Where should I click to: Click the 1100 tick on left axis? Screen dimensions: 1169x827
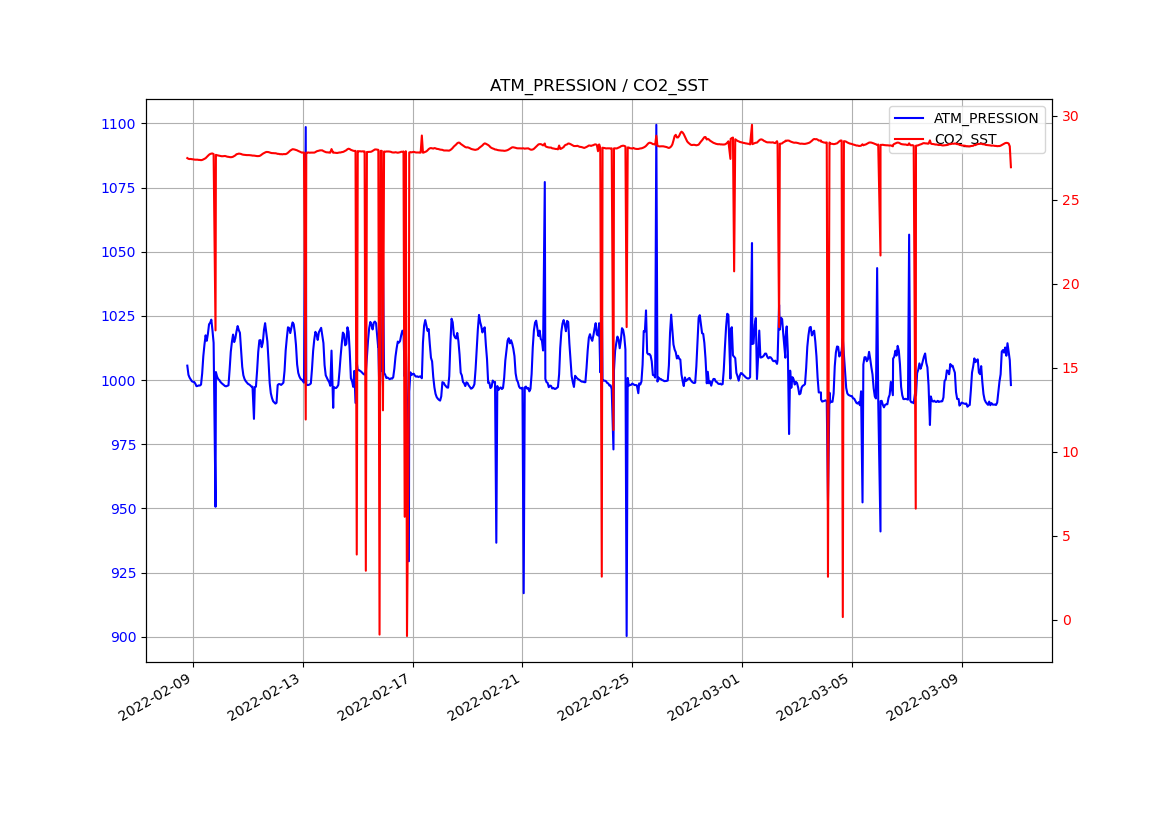click(x=119, y=124)
